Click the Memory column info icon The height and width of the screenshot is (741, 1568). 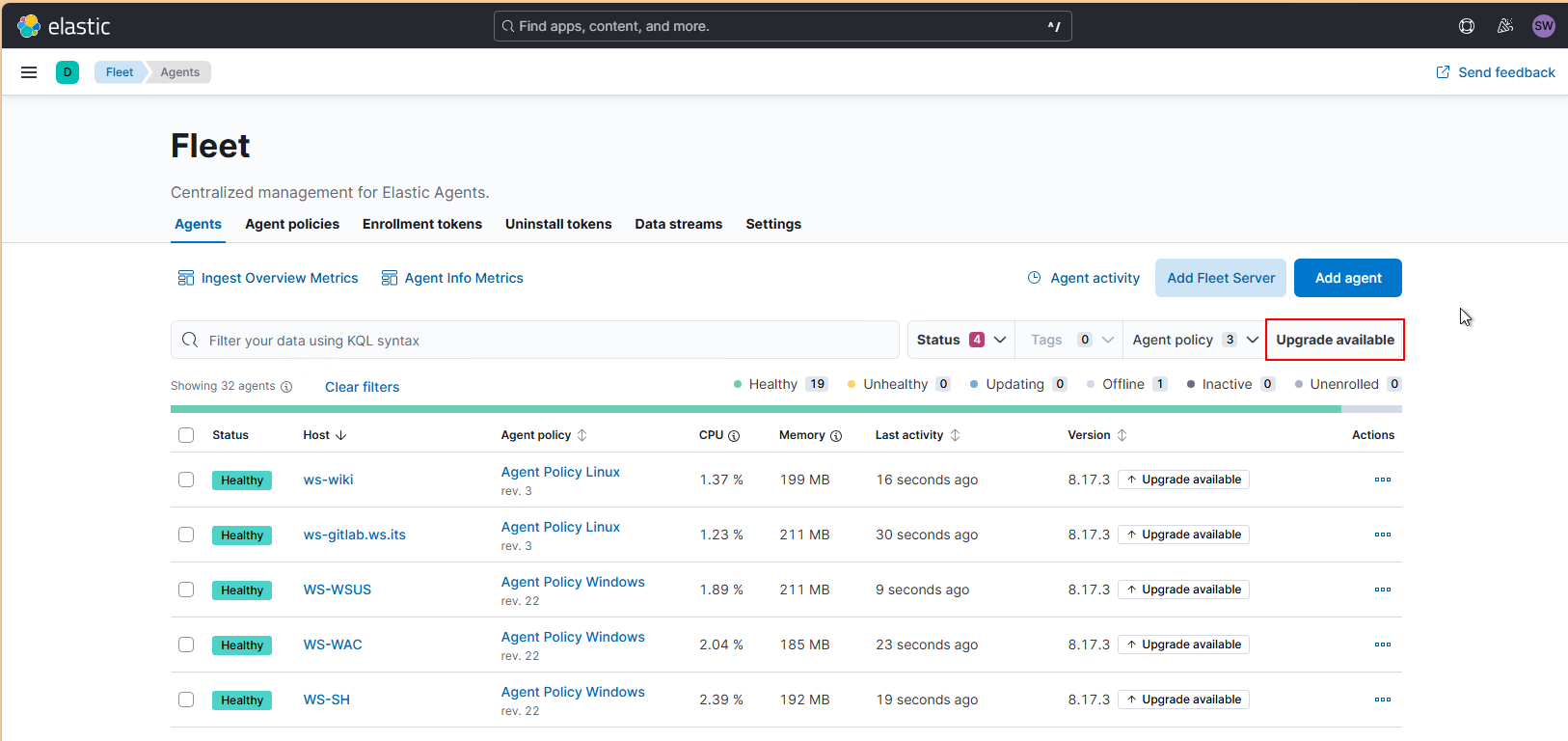point(836,436)
